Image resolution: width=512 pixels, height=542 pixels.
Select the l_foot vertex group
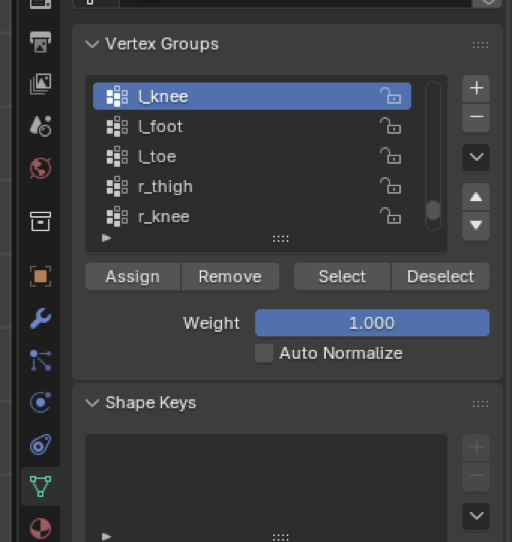click(252, 126)
